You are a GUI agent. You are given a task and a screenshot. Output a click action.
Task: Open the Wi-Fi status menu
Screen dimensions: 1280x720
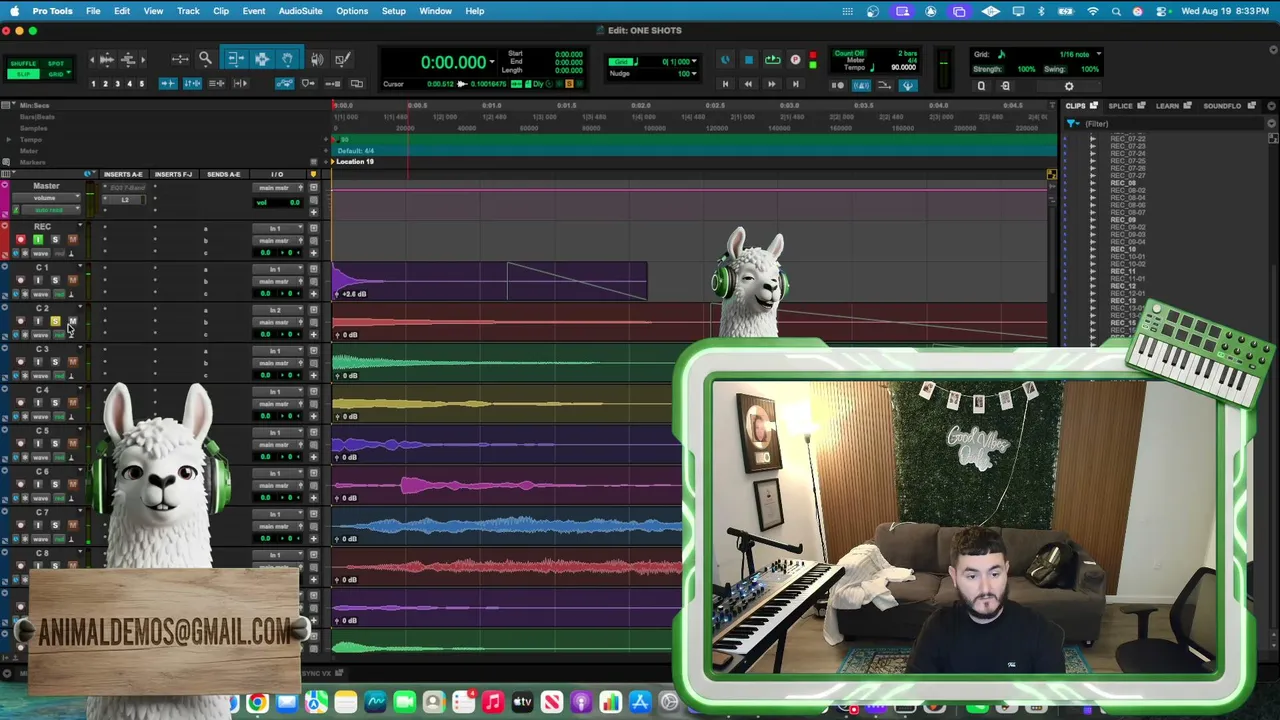(x=1093, y=11)
